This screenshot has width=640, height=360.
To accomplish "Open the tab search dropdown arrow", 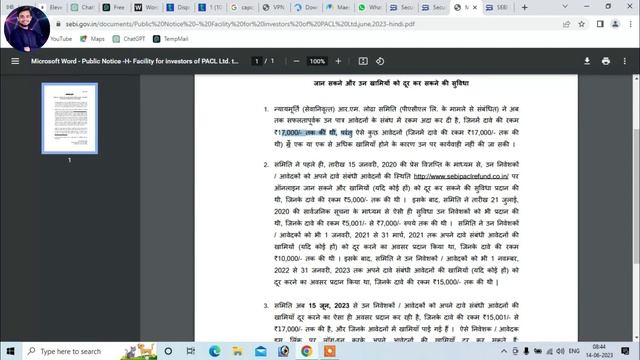I will 565,7.
